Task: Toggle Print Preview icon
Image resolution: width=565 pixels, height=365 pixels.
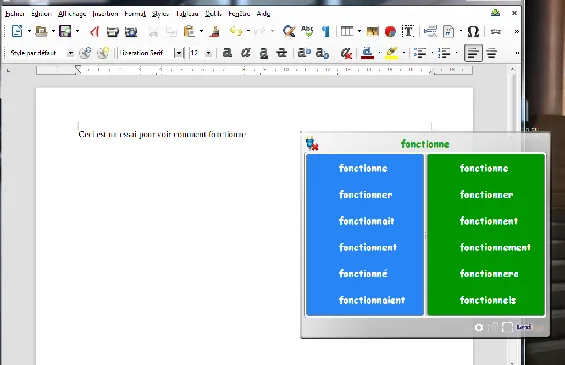Action: point(131,32)
